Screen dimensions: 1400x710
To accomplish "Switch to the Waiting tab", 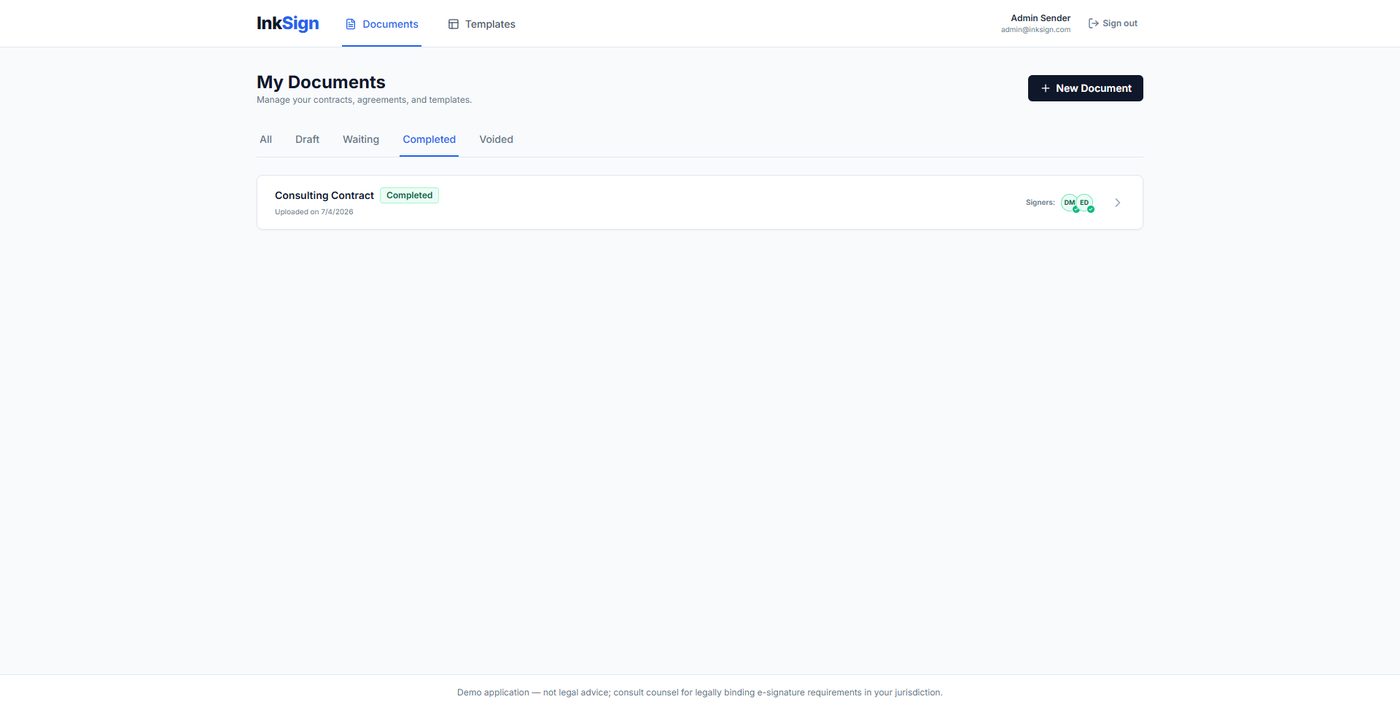I will coord(361,140).
